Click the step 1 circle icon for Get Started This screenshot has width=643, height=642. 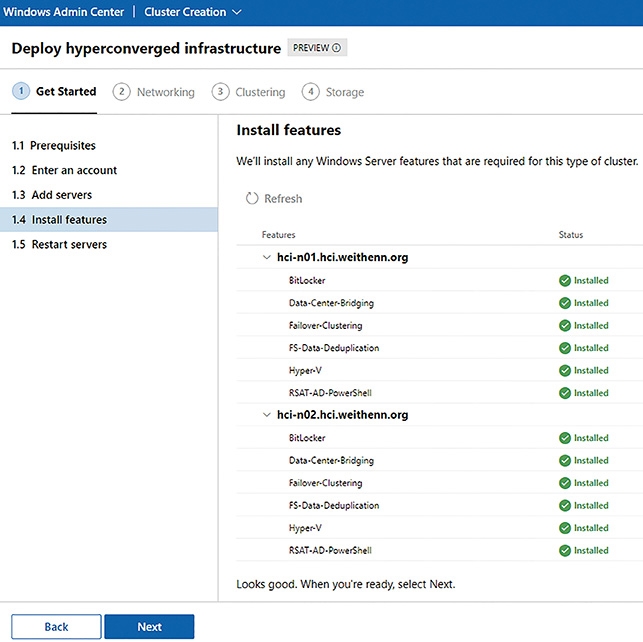[21, 91]
